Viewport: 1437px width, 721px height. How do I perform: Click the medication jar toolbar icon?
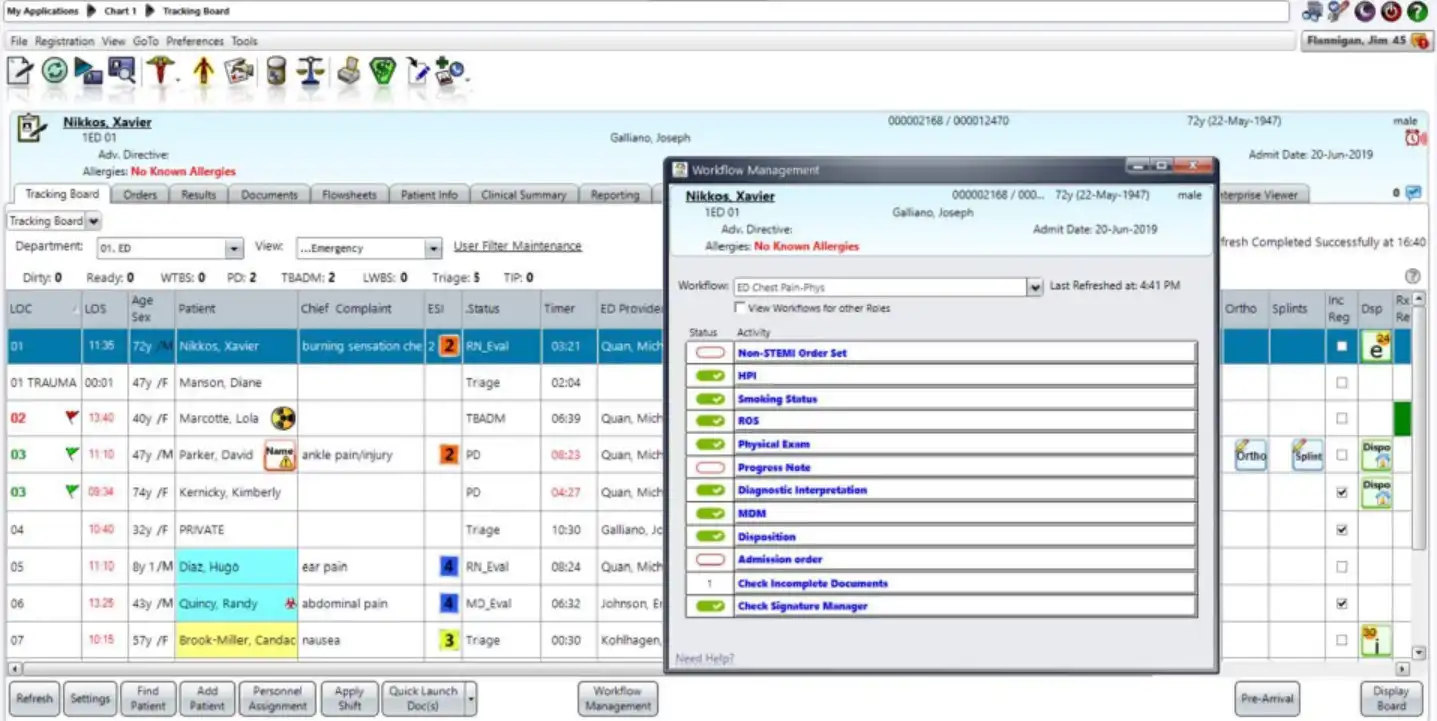[x=276, y=72]
